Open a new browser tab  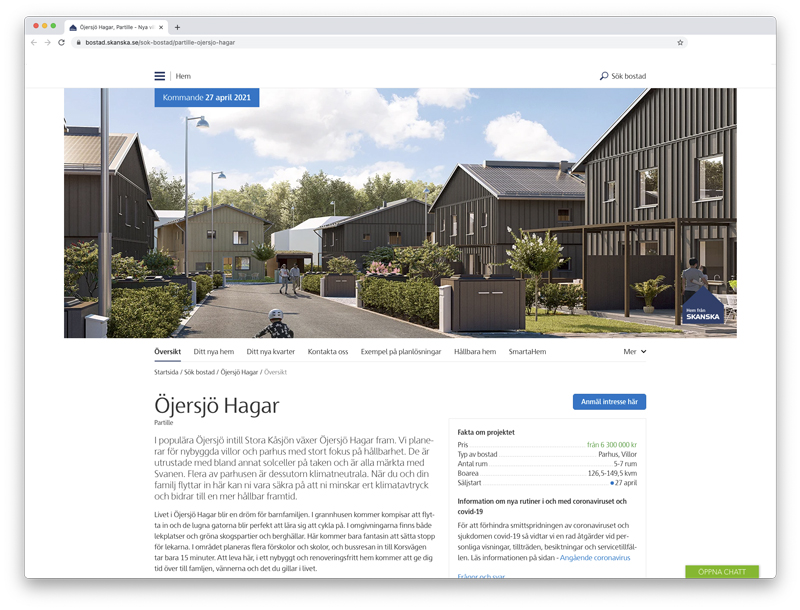tap(177, 27)
